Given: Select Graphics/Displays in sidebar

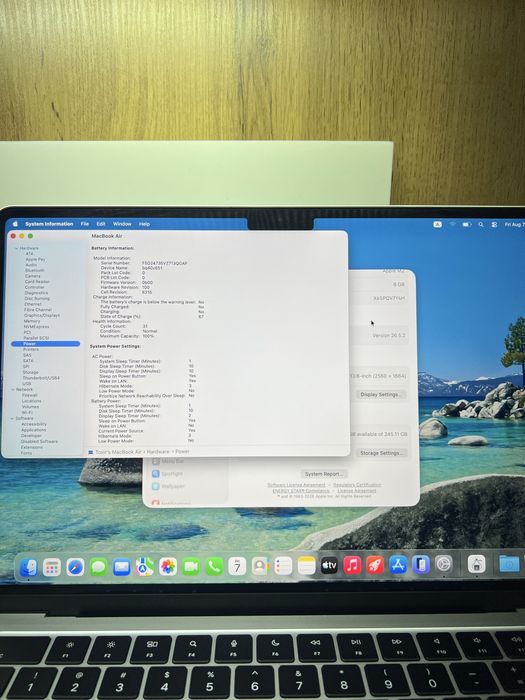Looking at the screenshot, I should point(42,315).
